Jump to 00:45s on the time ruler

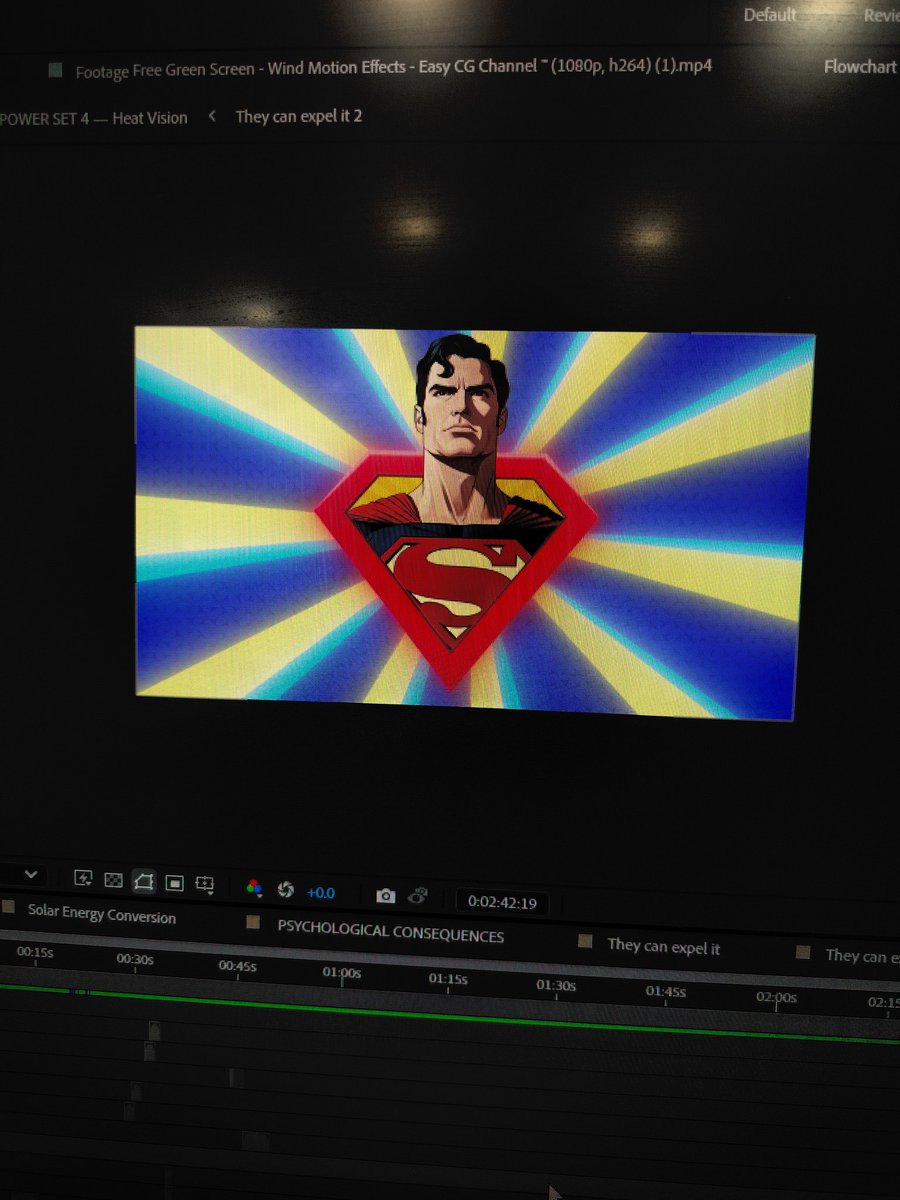point(238,966)
